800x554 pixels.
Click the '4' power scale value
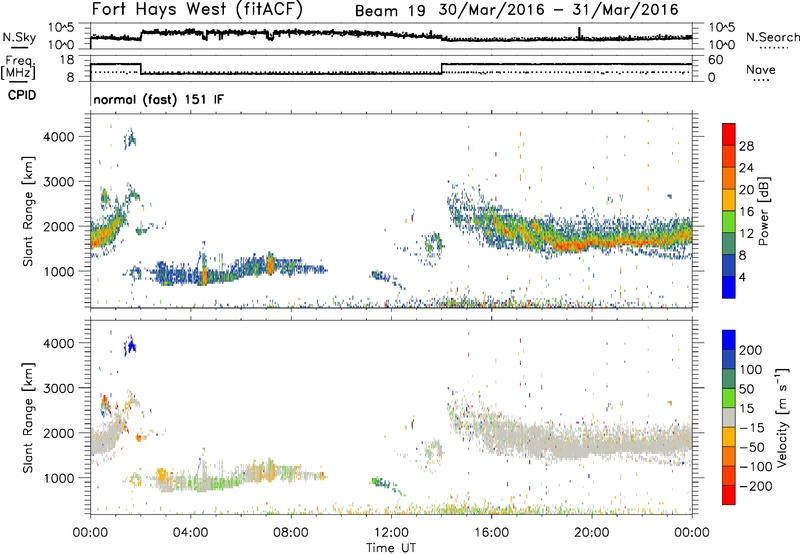[x=742, y=277]
